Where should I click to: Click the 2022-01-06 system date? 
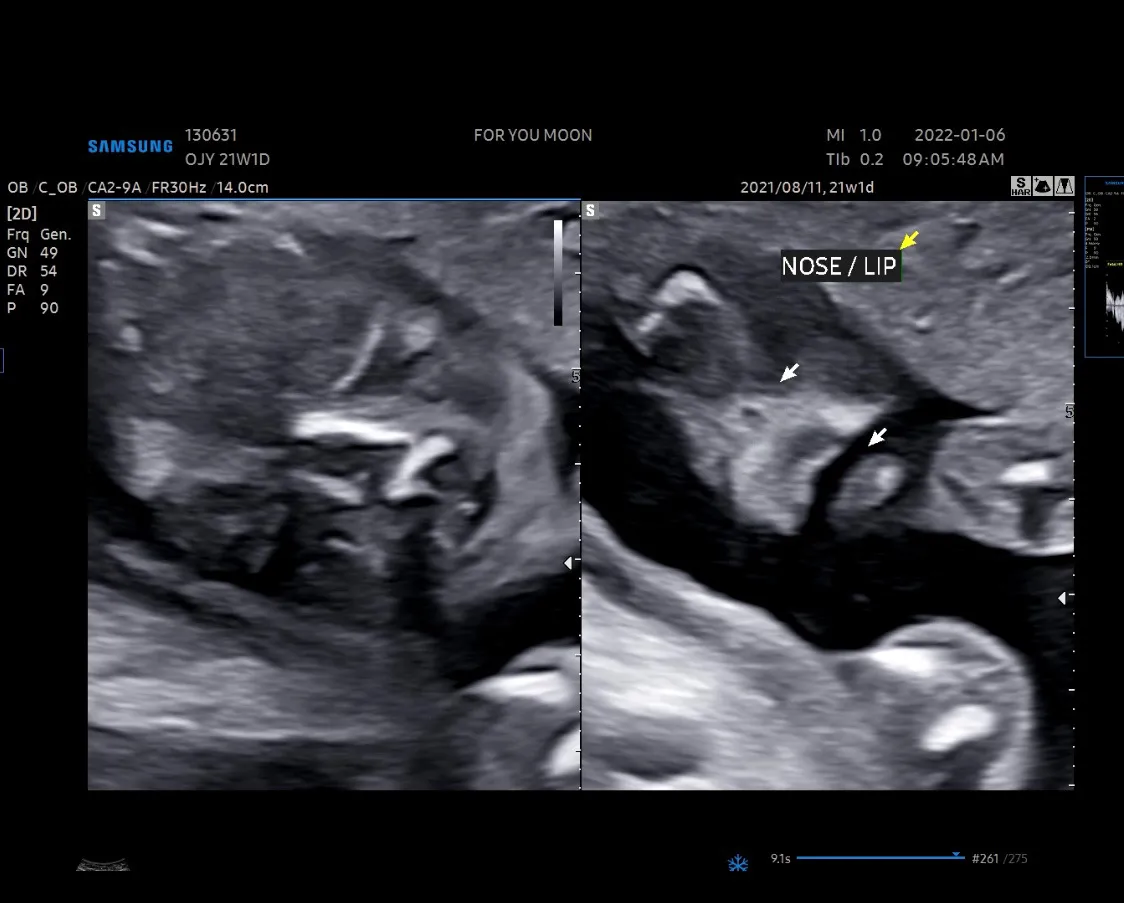coord(960,135)
